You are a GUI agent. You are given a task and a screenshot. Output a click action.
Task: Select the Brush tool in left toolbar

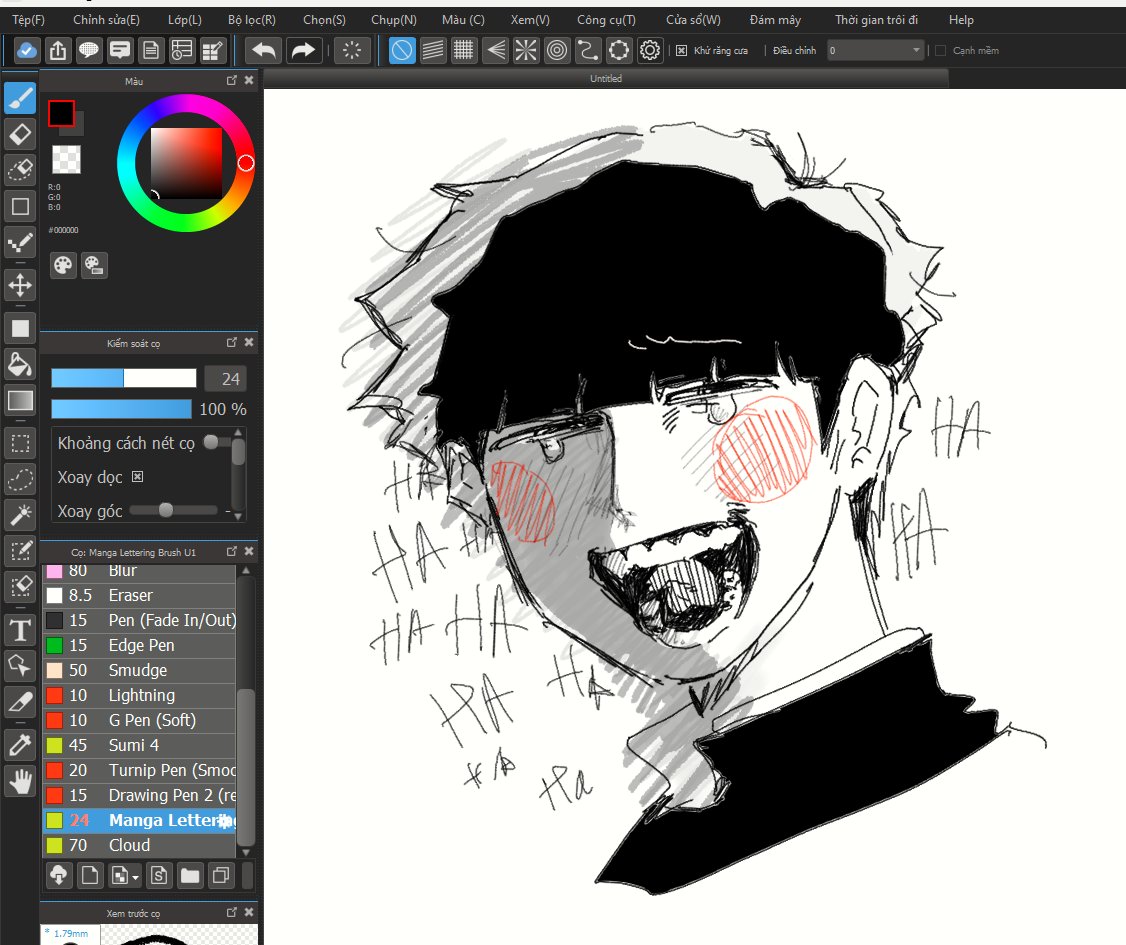(x=20, y=98)
